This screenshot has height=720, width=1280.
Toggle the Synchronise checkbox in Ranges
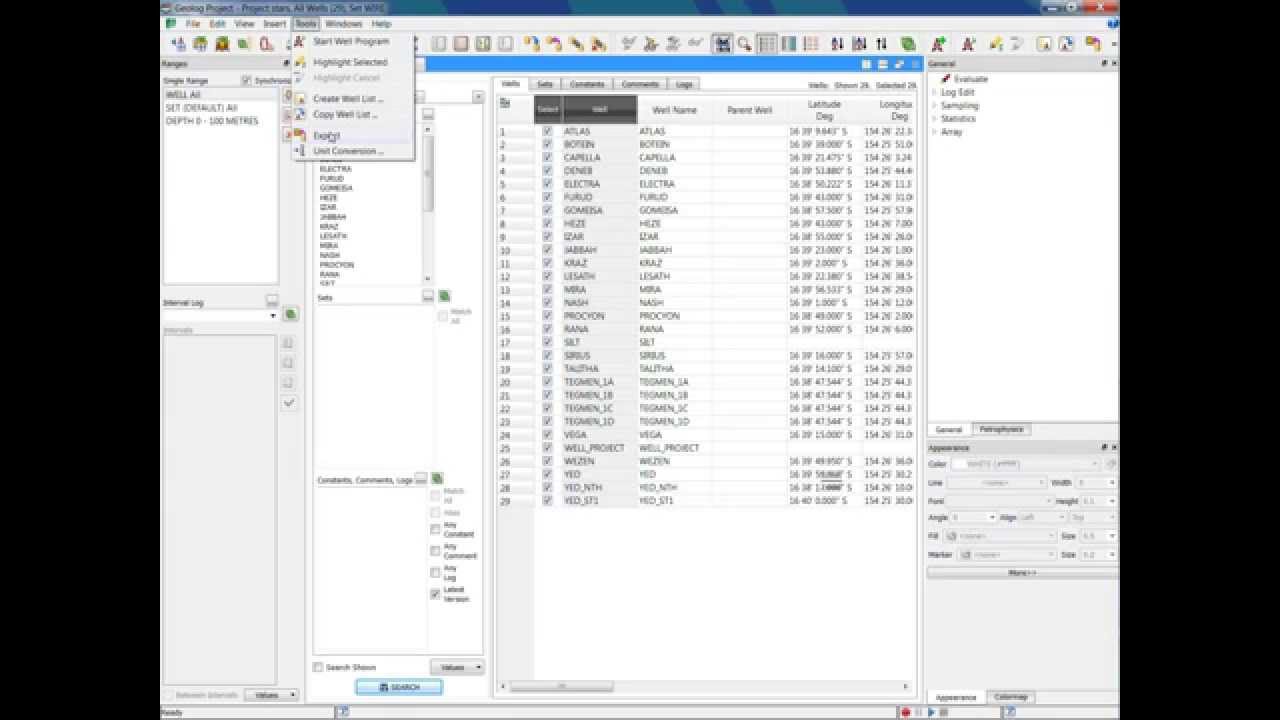(246, 80)
